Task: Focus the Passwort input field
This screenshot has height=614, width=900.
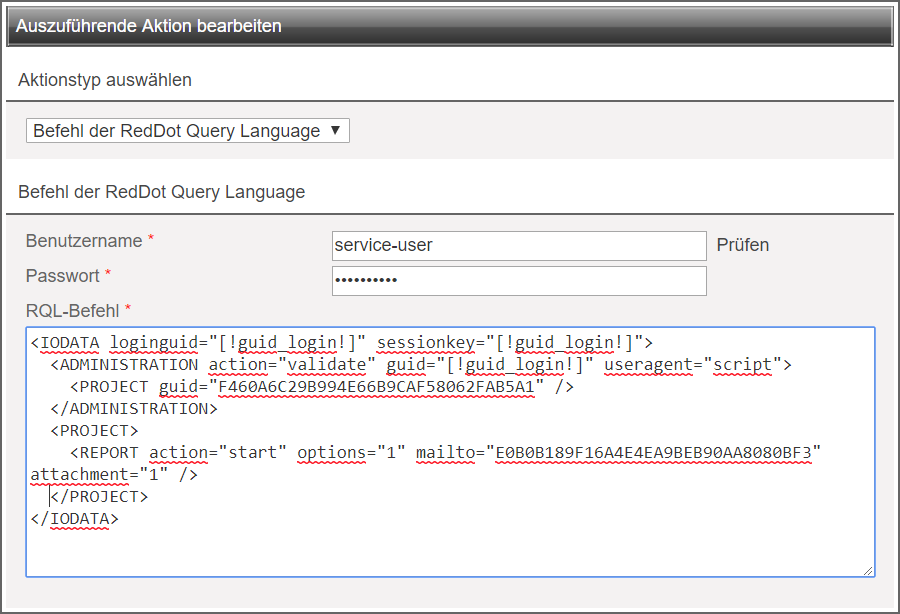Action: [x=519, y=281]
